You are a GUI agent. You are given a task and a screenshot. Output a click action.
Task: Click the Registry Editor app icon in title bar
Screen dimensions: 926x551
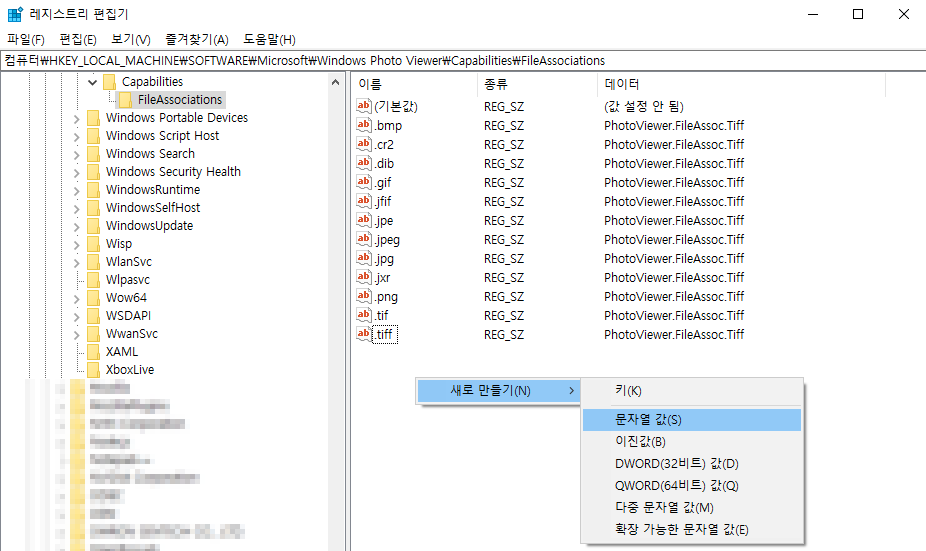(15, 14)
